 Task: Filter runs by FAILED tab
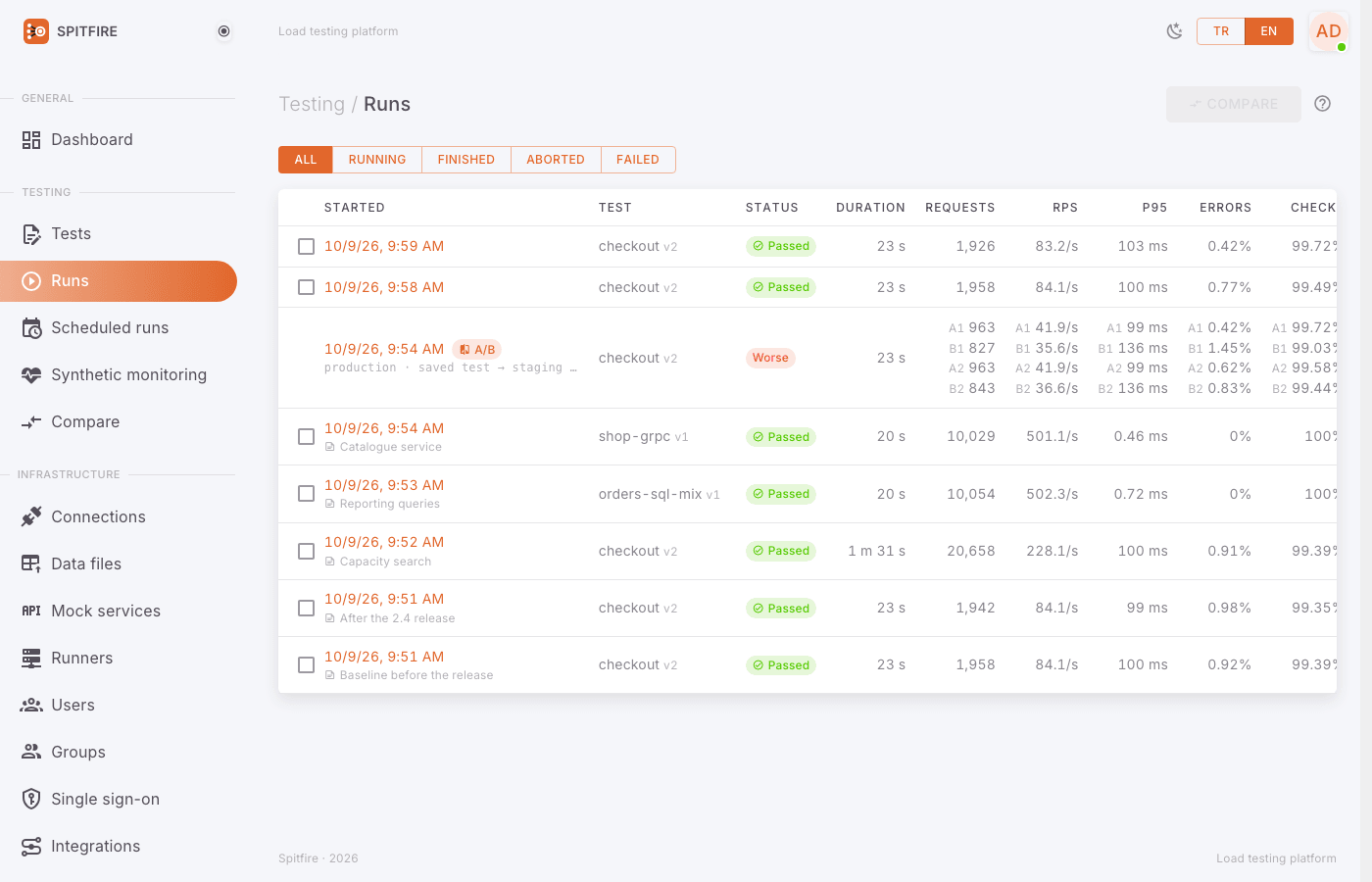(638, 160)
